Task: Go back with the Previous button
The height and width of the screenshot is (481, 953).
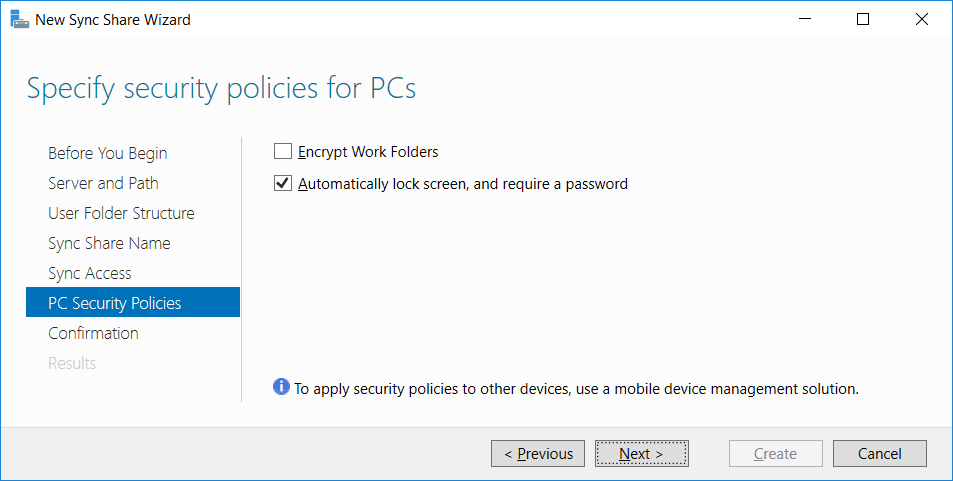Action: 538,454
